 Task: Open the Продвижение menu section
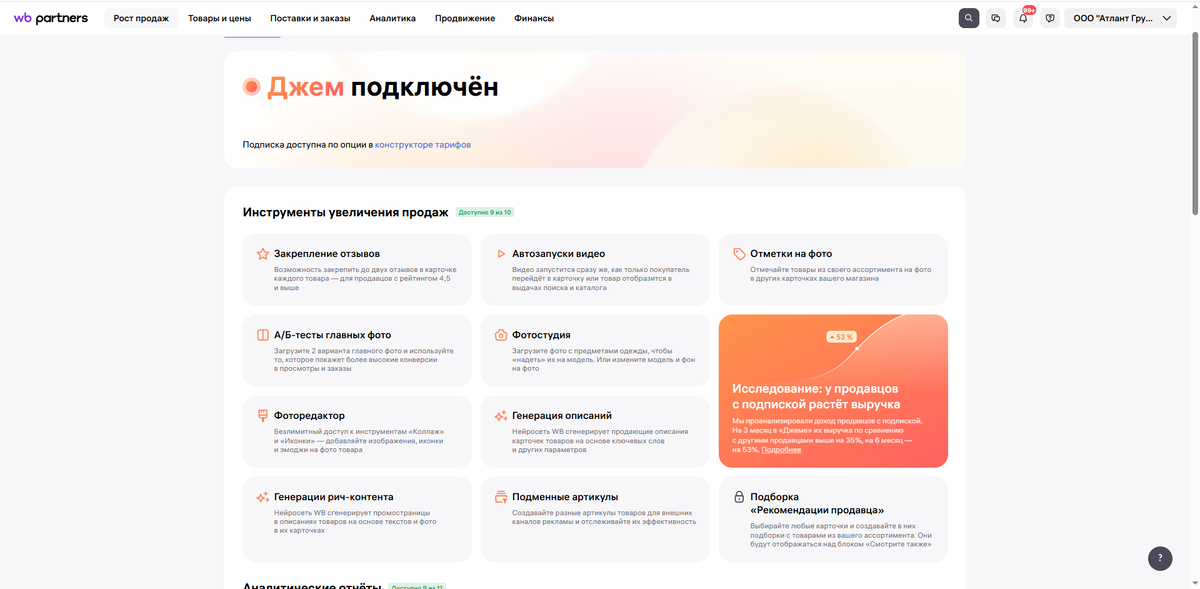pyautogui.click(x=464, y=17)
